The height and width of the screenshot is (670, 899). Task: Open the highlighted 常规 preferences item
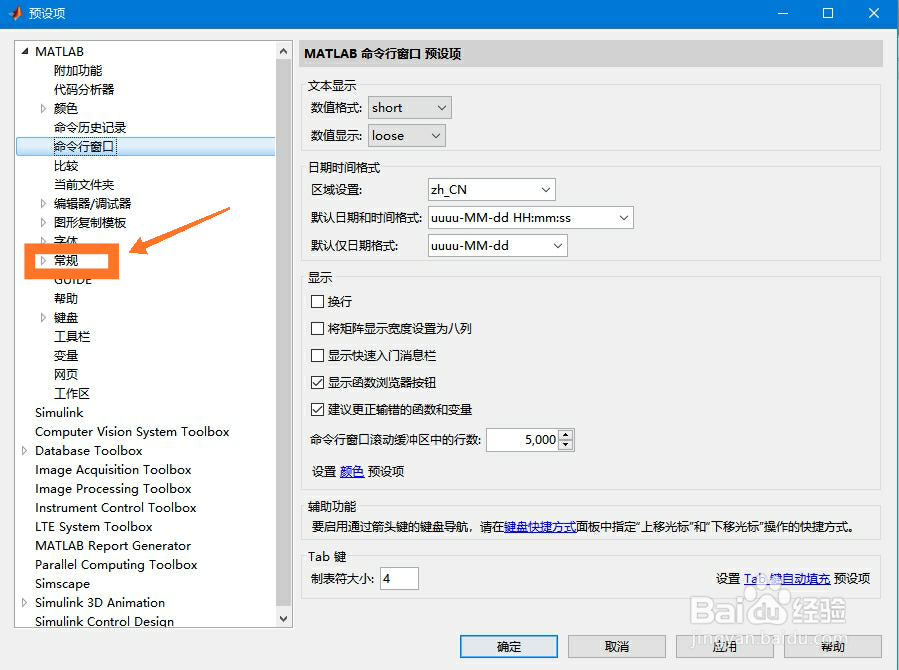pyautogui.click(x=68, y=260)
